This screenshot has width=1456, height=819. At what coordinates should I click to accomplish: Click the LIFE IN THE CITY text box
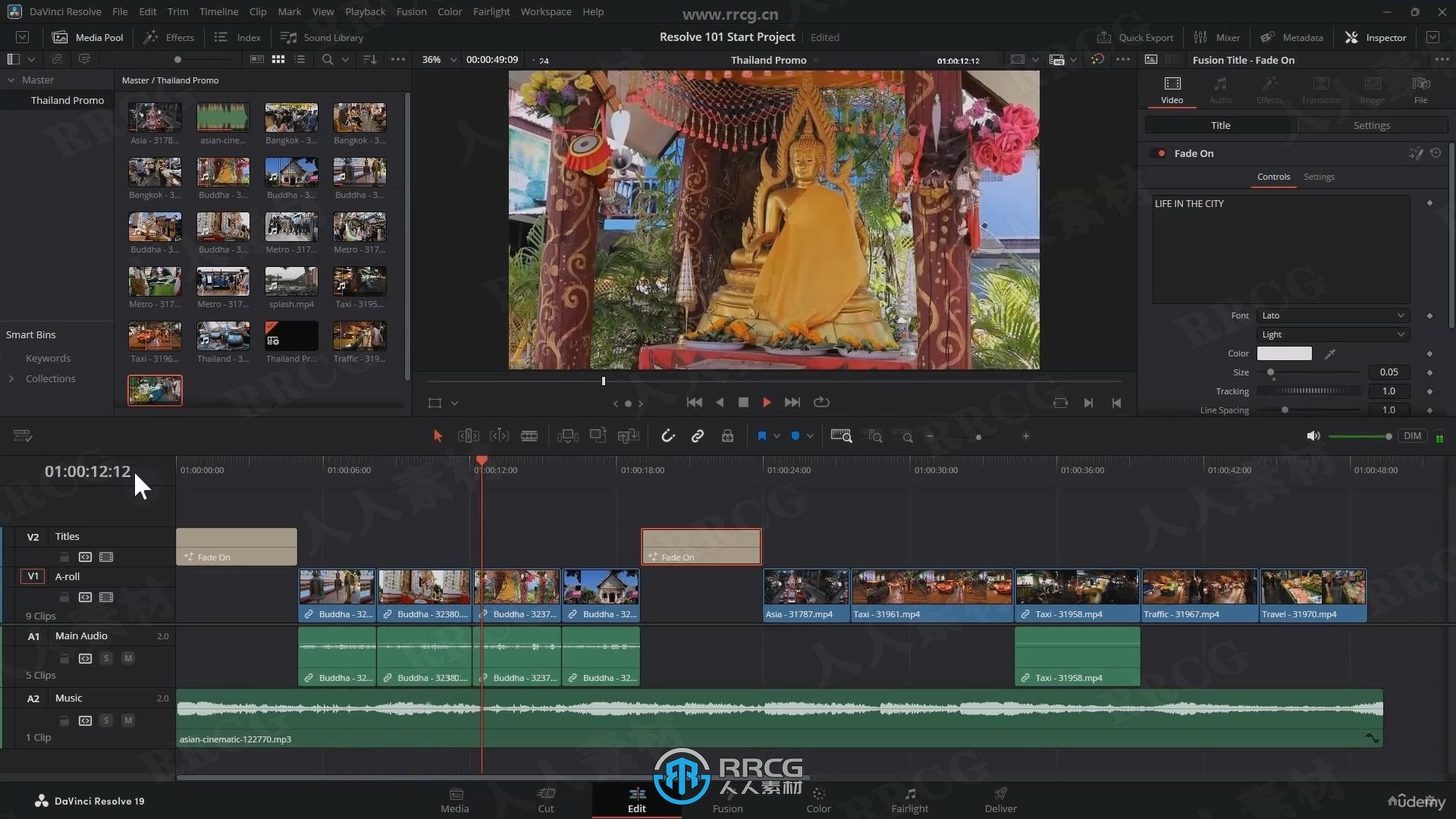pos(1281,249)
